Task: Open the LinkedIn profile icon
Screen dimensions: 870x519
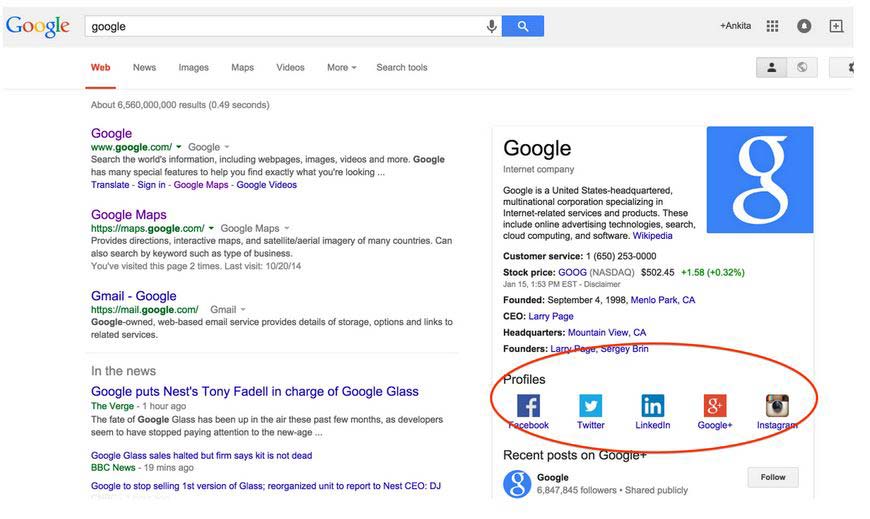Action: (x=653, y=405)
